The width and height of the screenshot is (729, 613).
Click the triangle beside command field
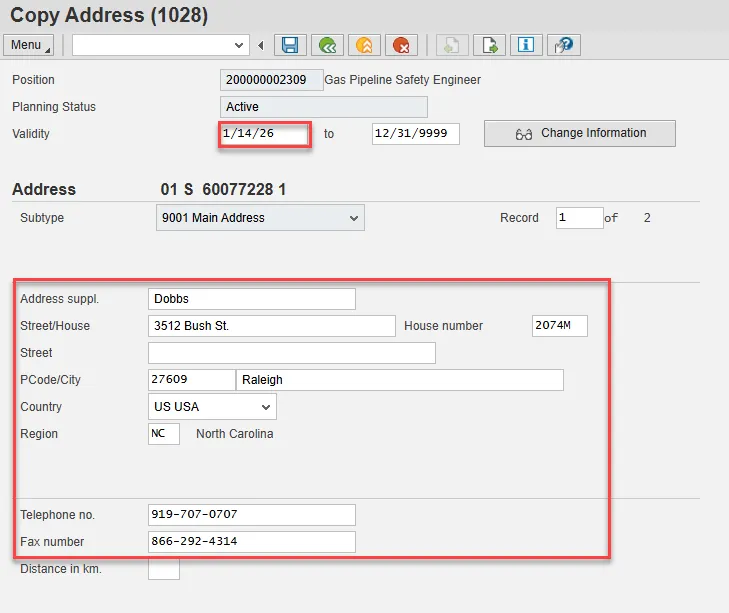261,45
